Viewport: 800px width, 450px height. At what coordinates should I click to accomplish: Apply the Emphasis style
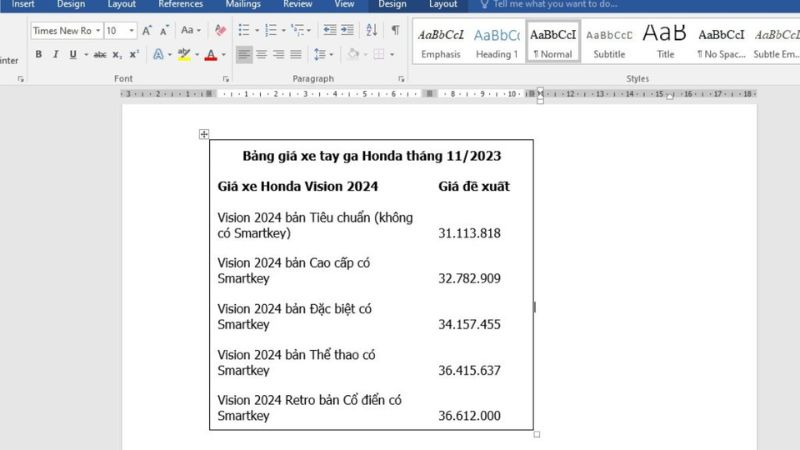[441, 42]
